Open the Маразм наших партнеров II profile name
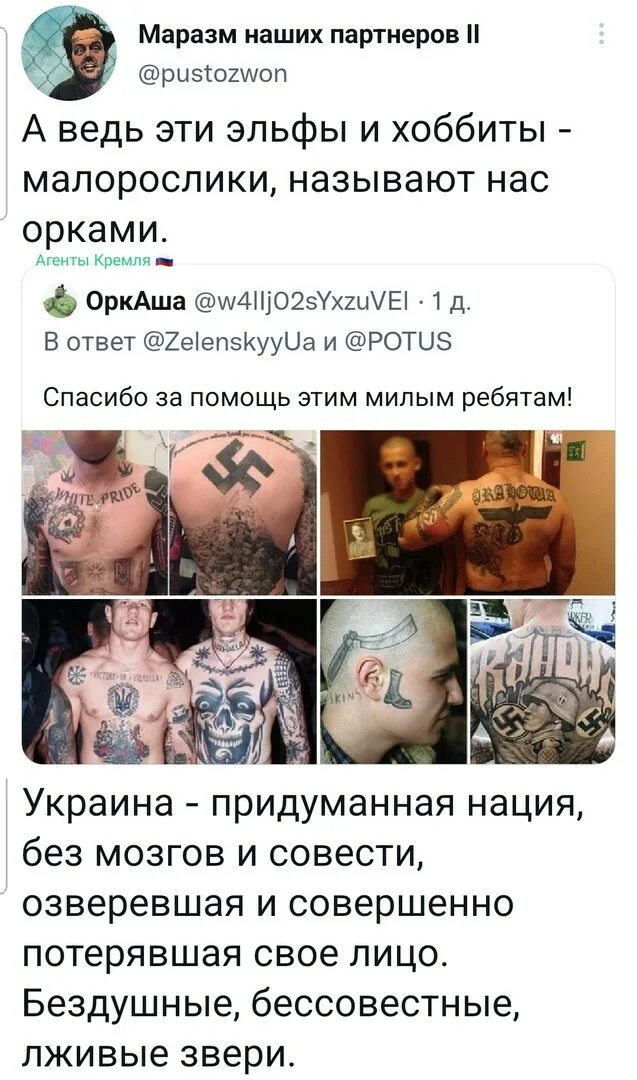The height and width of the screenshot is (1080, 637). click(x=309, y=34)
